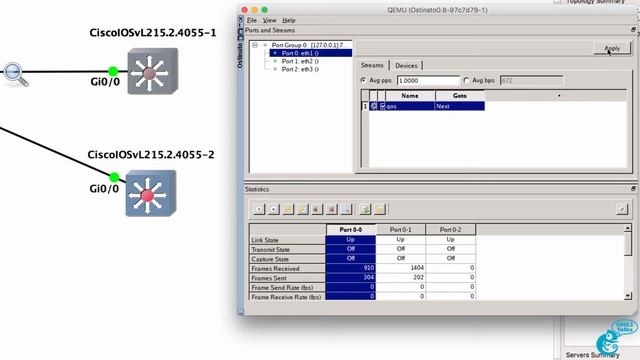Image resolution: width=640 pixels, height=360 pixels.
Task: Click the Link State row header
Action: coord(287,240)
